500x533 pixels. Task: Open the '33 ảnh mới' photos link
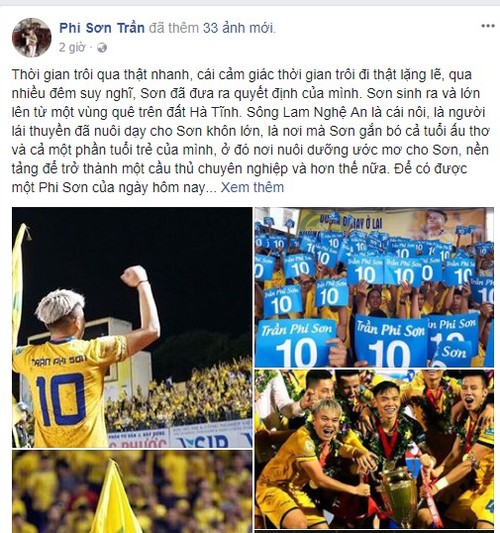(x=238, y=28)
